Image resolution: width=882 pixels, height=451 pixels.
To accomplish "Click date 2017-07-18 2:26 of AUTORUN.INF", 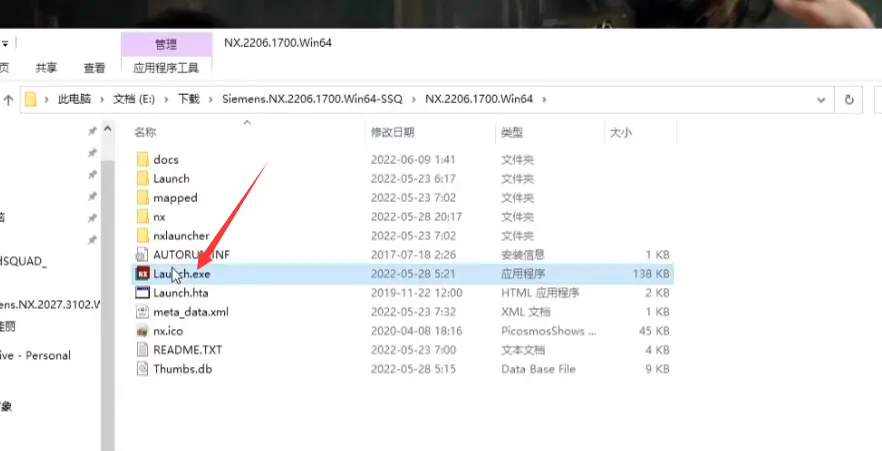I will point(413,255).
